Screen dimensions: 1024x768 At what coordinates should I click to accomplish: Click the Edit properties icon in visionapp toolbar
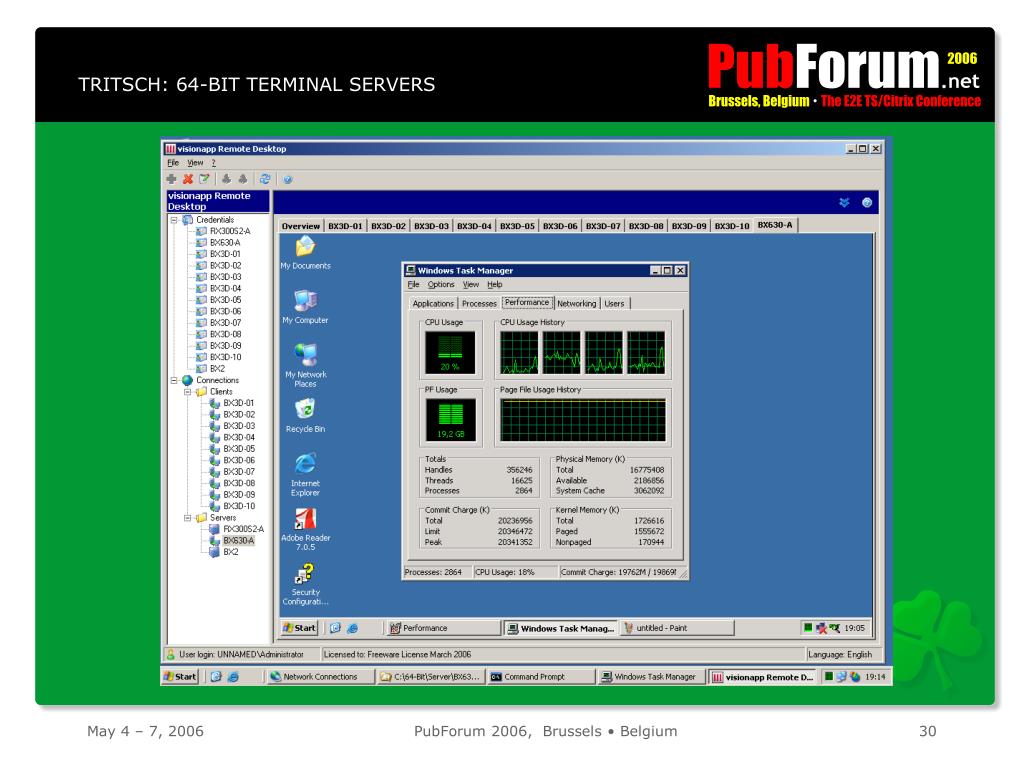point(204,179)
